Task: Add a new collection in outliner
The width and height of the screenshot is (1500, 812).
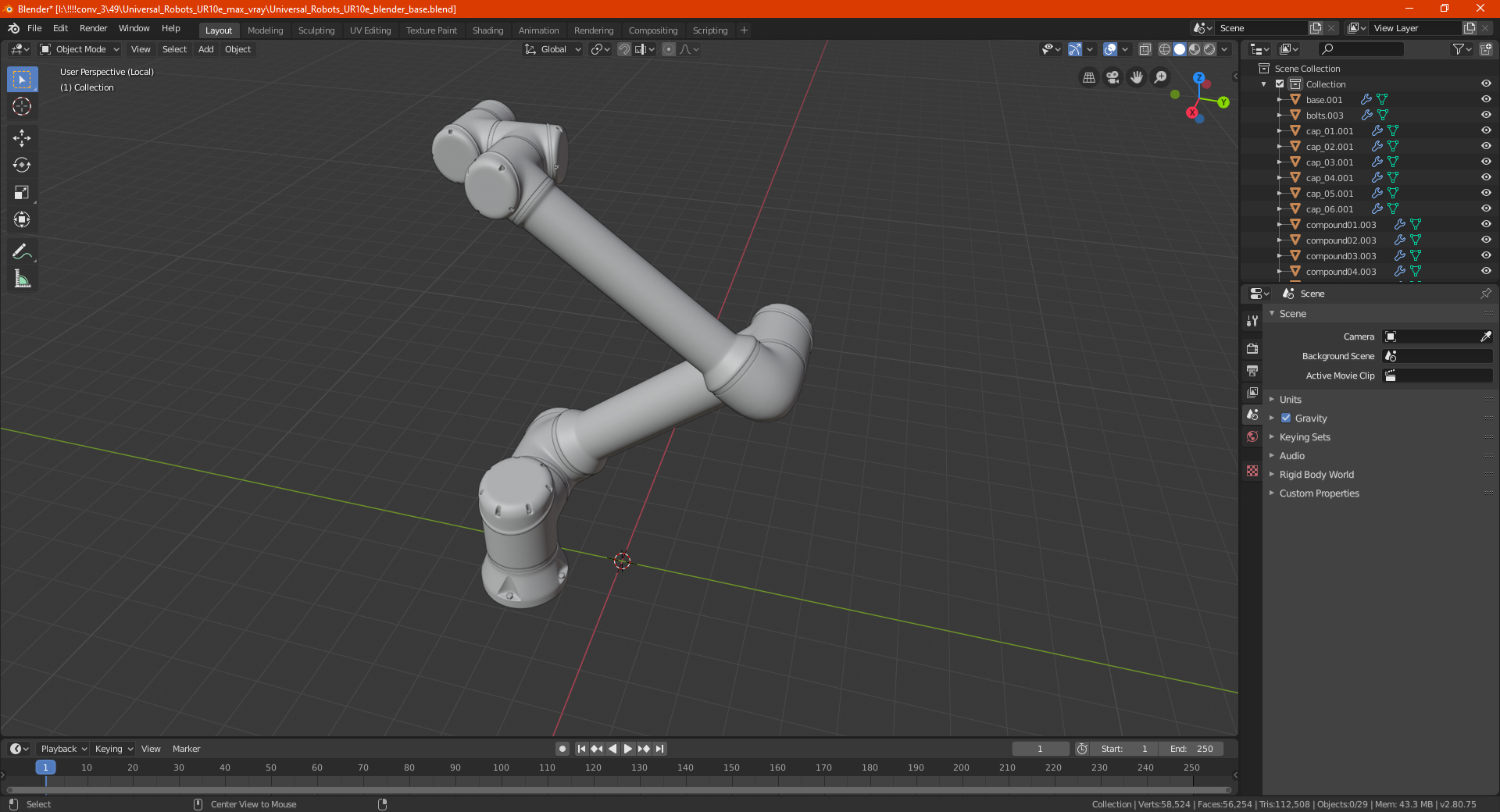Action: click(x=1485, y=49)
